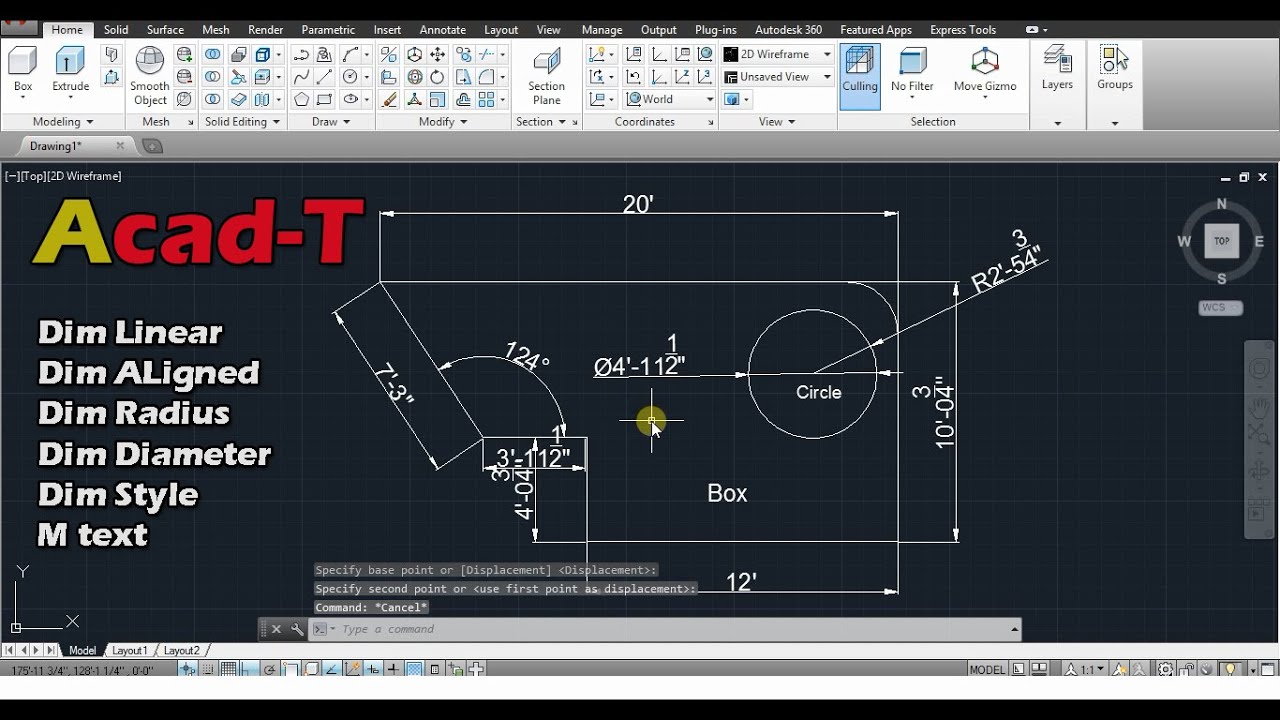Toggle Object Snap in status bar
The width and height of the screenshot is (1280, 720).
(x=290, y=669)
